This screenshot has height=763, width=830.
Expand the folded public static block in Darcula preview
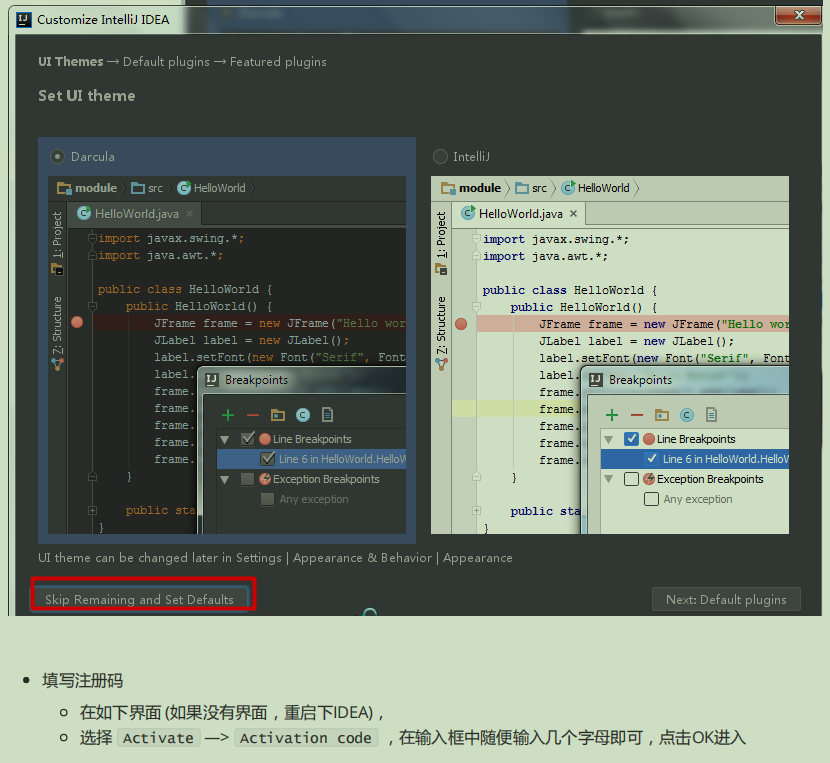pyautogui.click(x=93, y=510)
